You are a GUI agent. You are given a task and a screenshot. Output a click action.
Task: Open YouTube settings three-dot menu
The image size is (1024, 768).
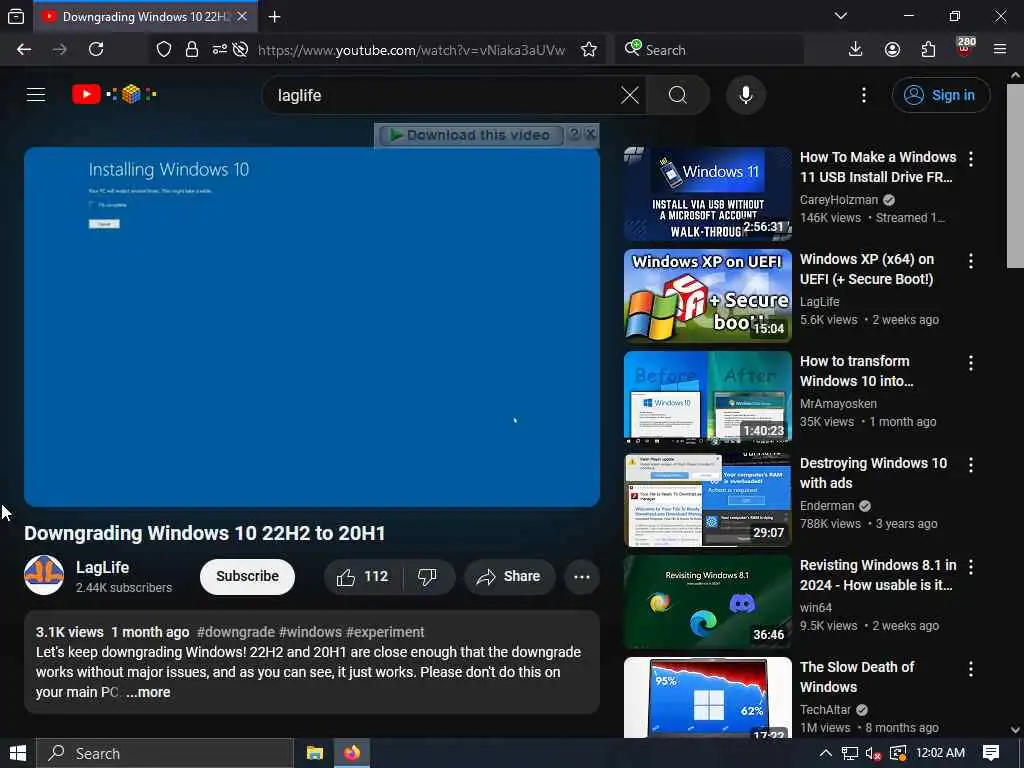[x=863, y=95]
